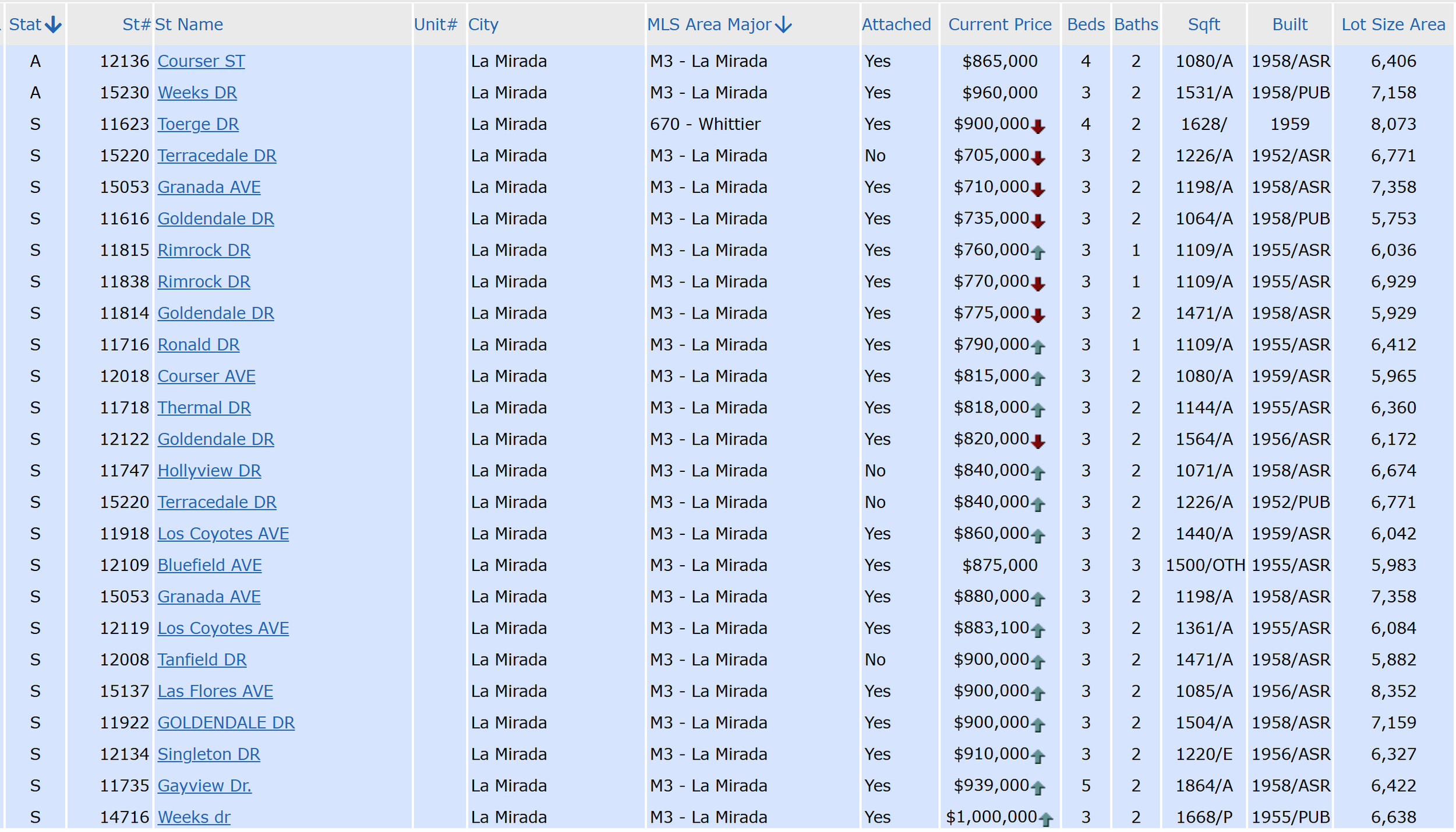Click green arrow next to $883,100 price
1456x832 pixels.
coord(1038,630)
